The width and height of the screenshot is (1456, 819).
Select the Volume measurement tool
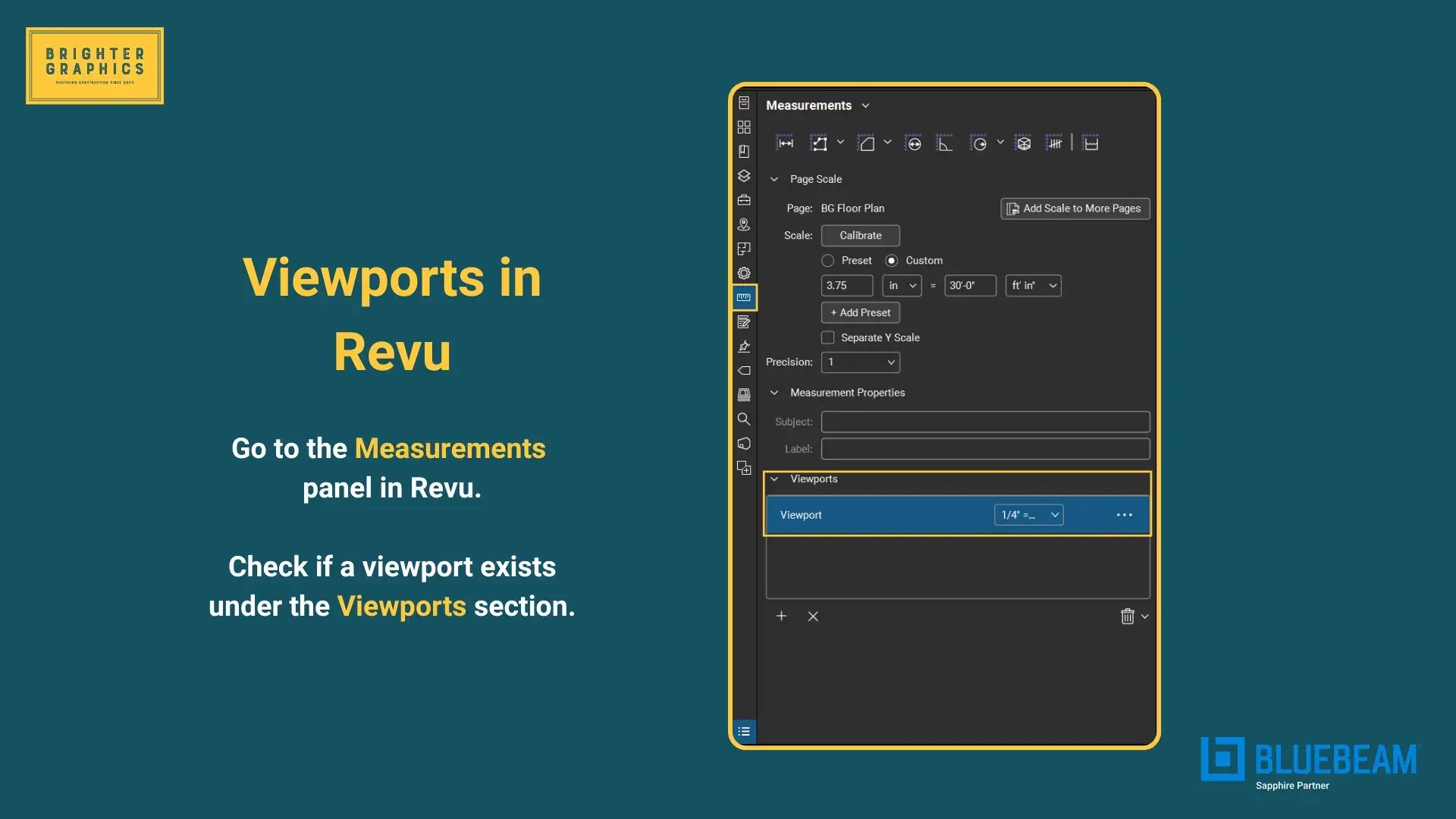coord(1023,143)
